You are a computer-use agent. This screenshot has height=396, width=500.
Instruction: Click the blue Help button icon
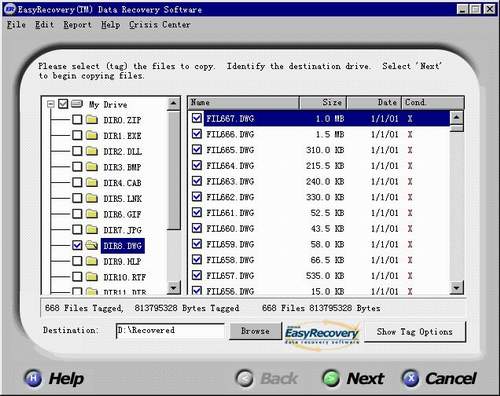click(x=33, y=378)
